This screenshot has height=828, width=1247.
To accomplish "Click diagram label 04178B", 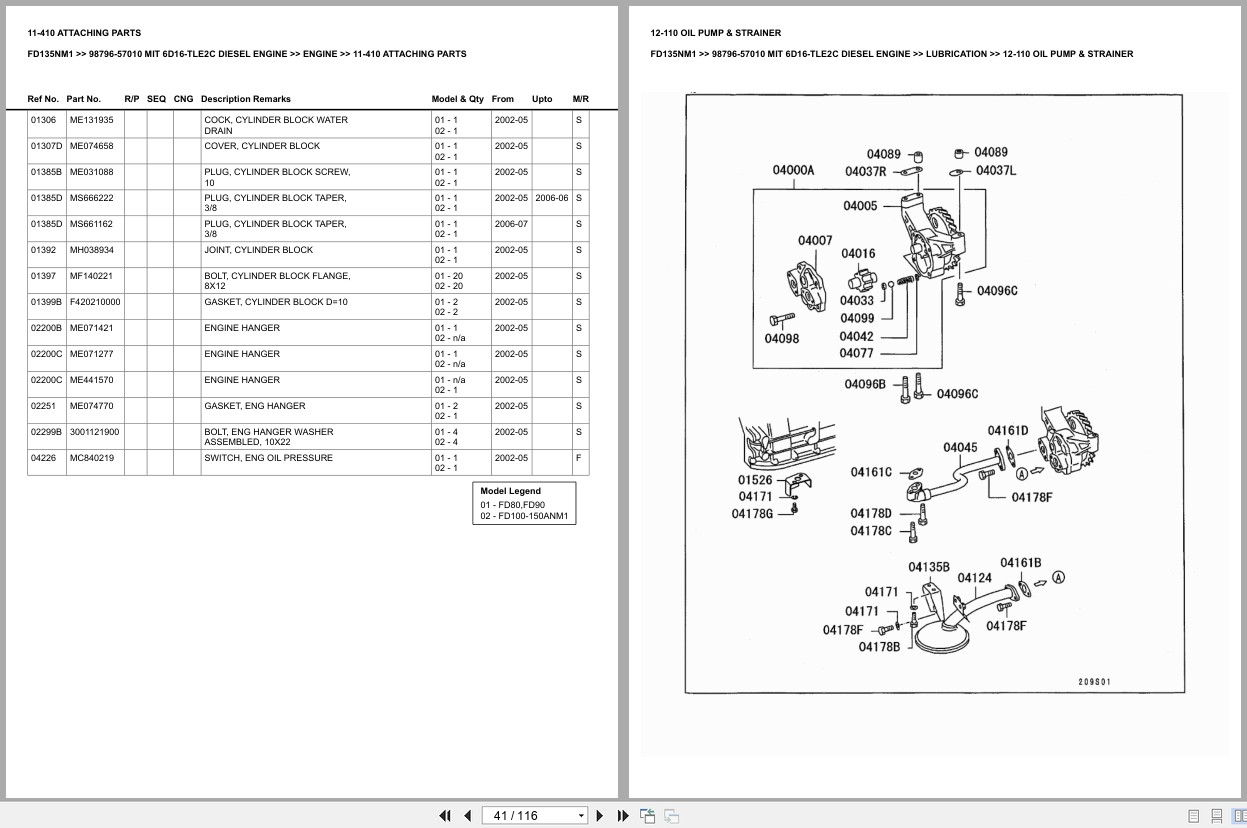I will [879, 647].
